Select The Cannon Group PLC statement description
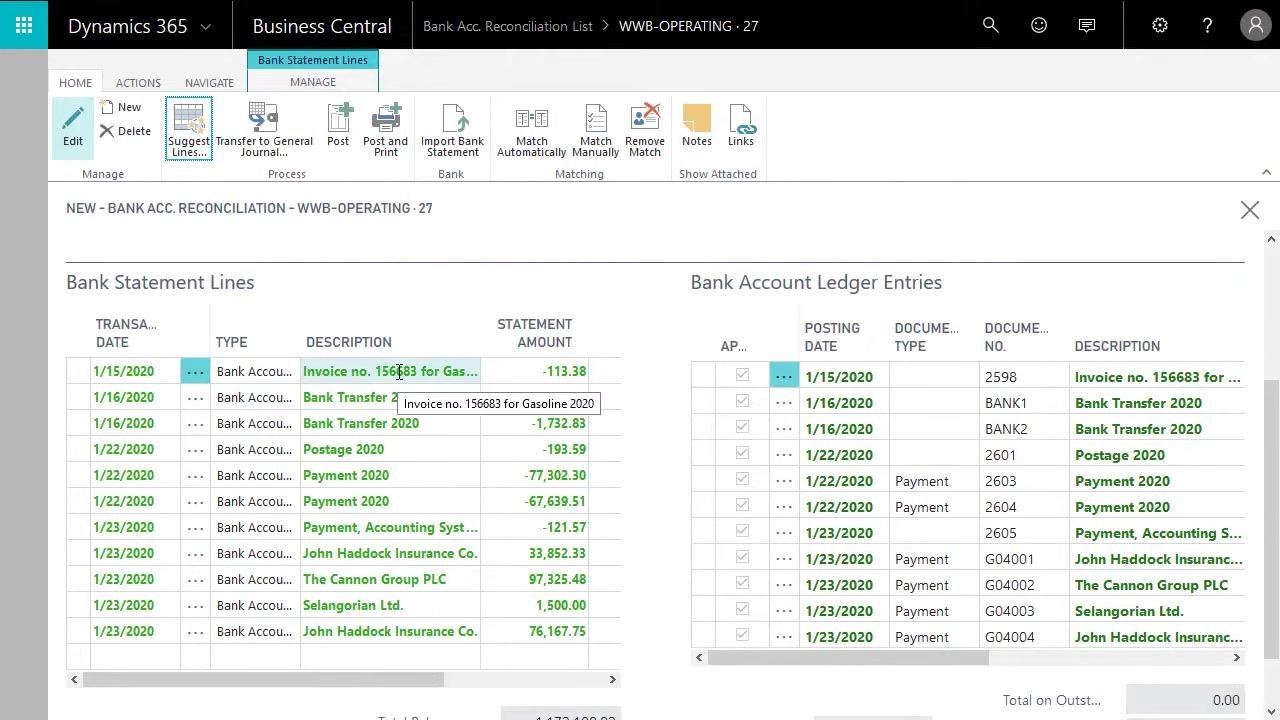The image size is (1280, 720). (390, 579)
